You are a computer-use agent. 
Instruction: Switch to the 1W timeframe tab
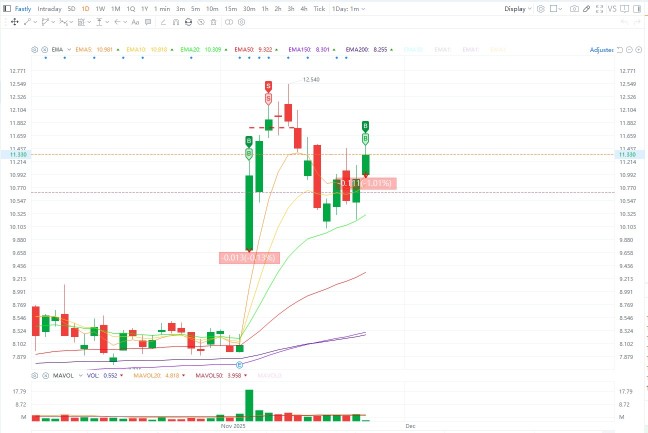(100, 9)
